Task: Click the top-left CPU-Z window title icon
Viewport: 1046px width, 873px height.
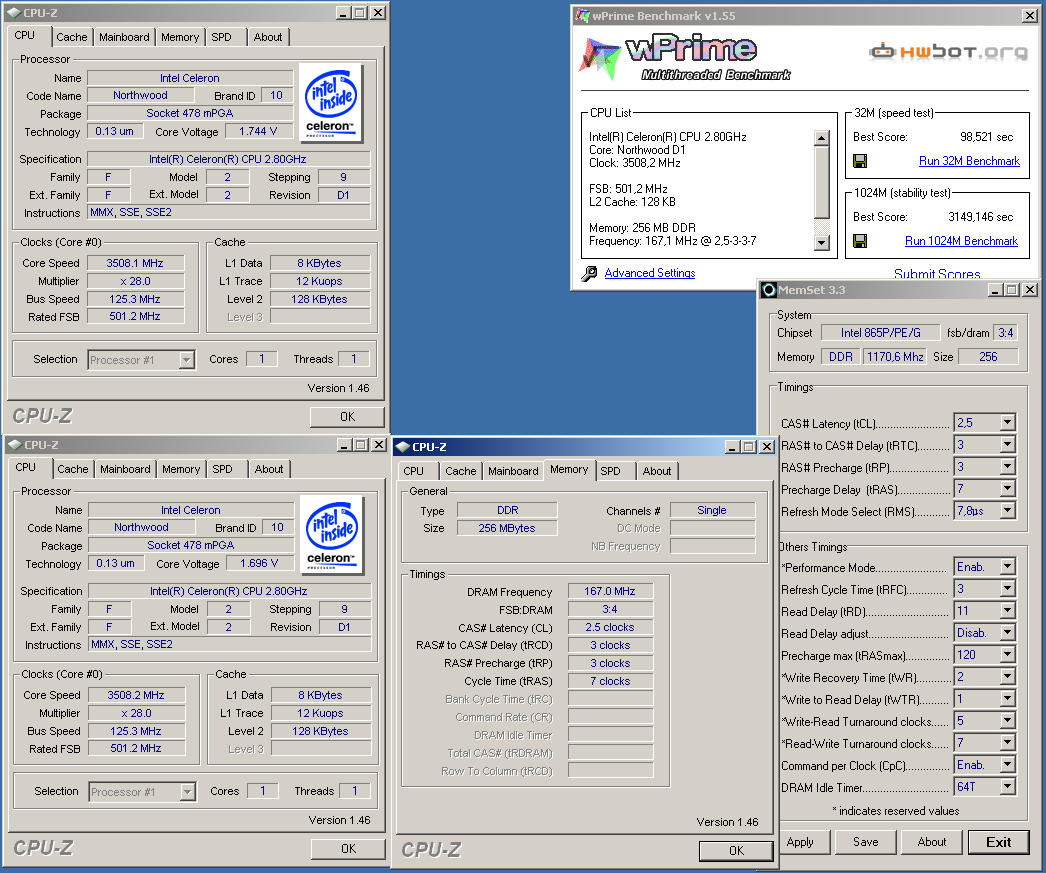Action: pyautogui.click(x=14, y=13)
